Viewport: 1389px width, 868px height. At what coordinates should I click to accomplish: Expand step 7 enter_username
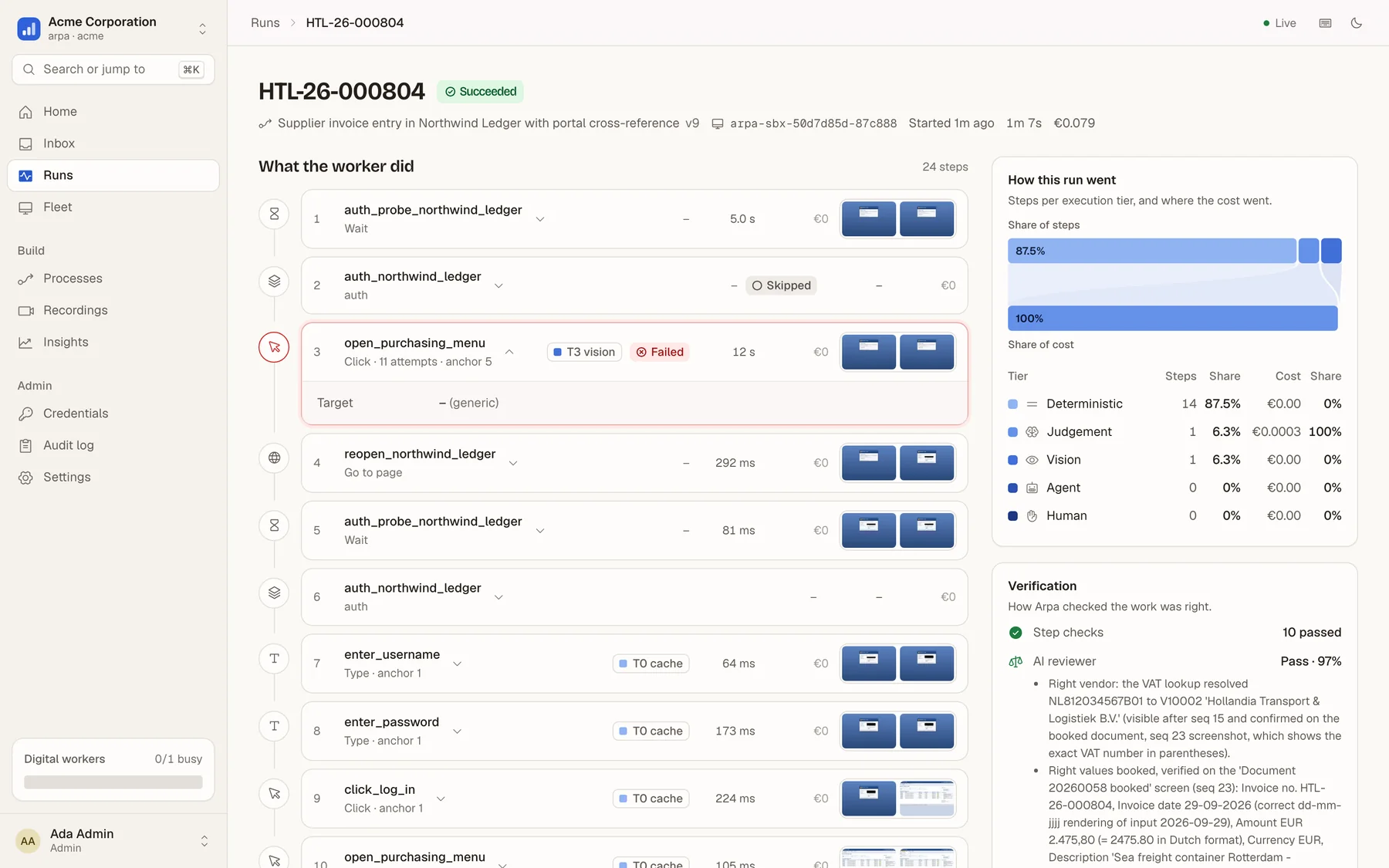458,664
